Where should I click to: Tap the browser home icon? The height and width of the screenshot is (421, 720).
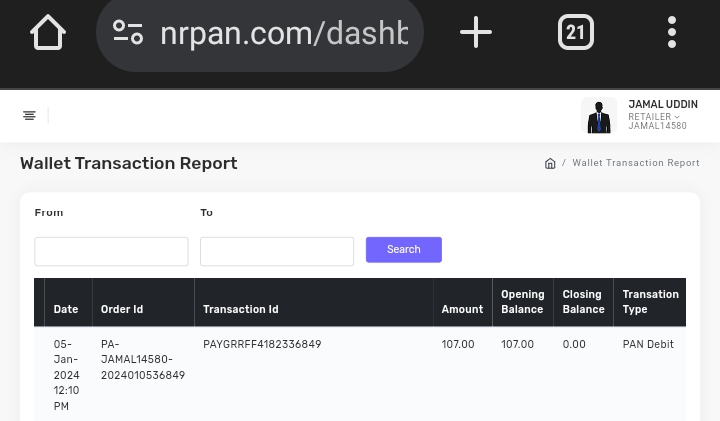[47, 33]
